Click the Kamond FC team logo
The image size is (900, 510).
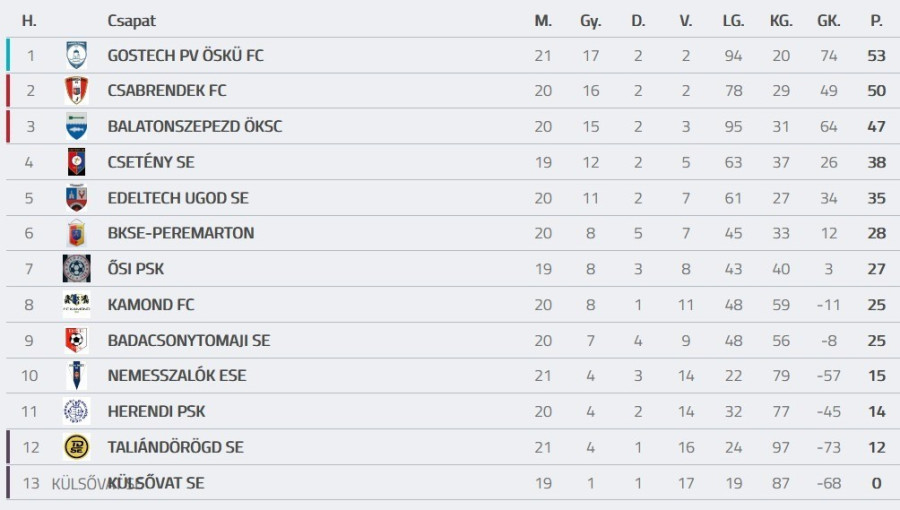pos(77,304)
